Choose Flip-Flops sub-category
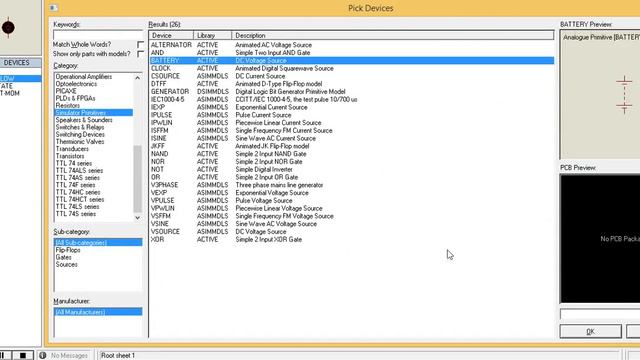 click(x=98, y=250)
